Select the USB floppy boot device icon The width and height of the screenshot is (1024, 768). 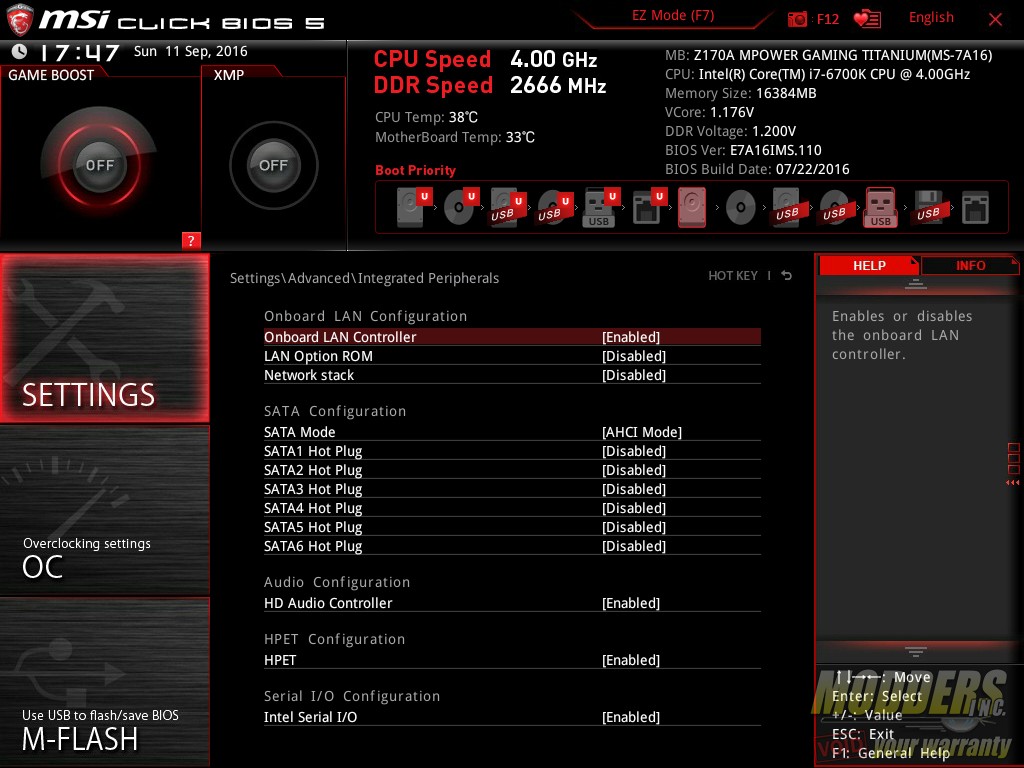click(x=928, y=208)
